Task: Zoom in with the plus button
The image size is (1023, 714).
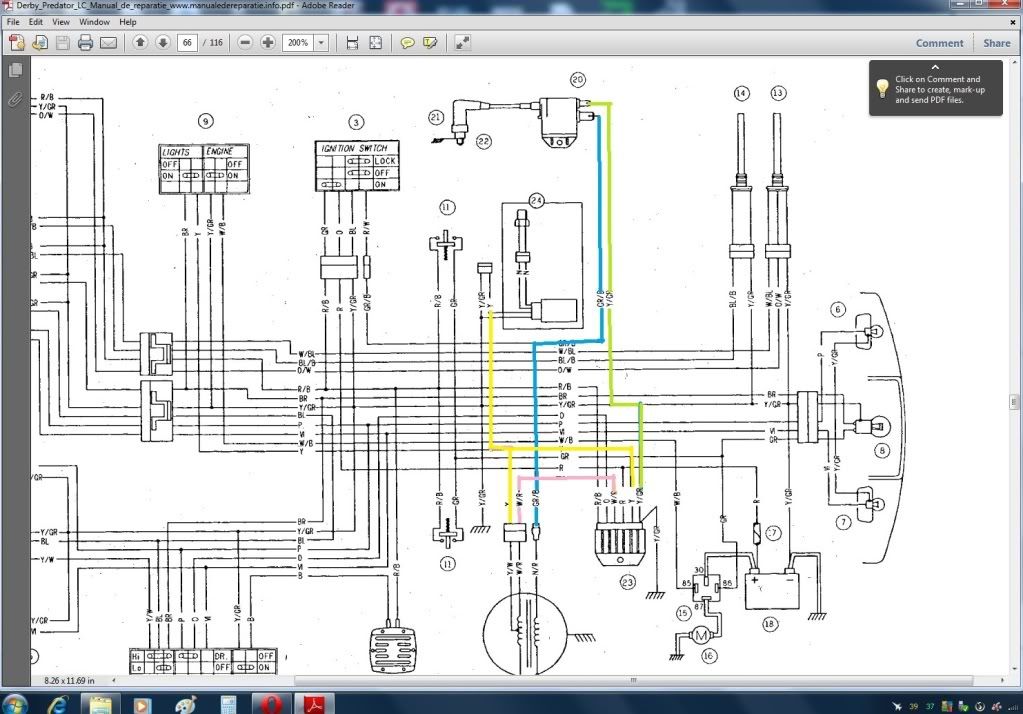Action: 267,42
